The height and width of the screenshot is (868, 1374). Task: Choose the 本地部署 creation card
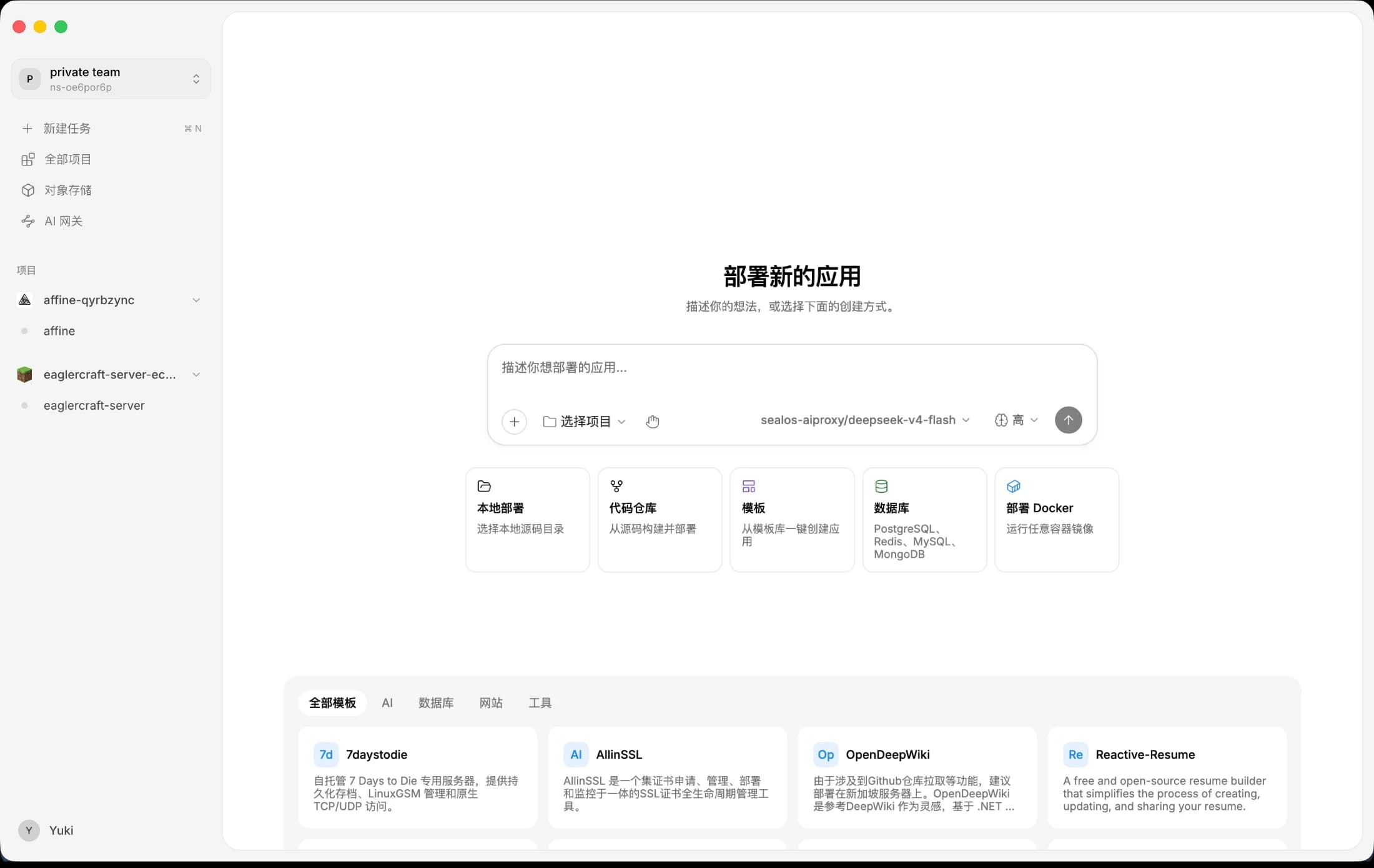coord(528,520)
